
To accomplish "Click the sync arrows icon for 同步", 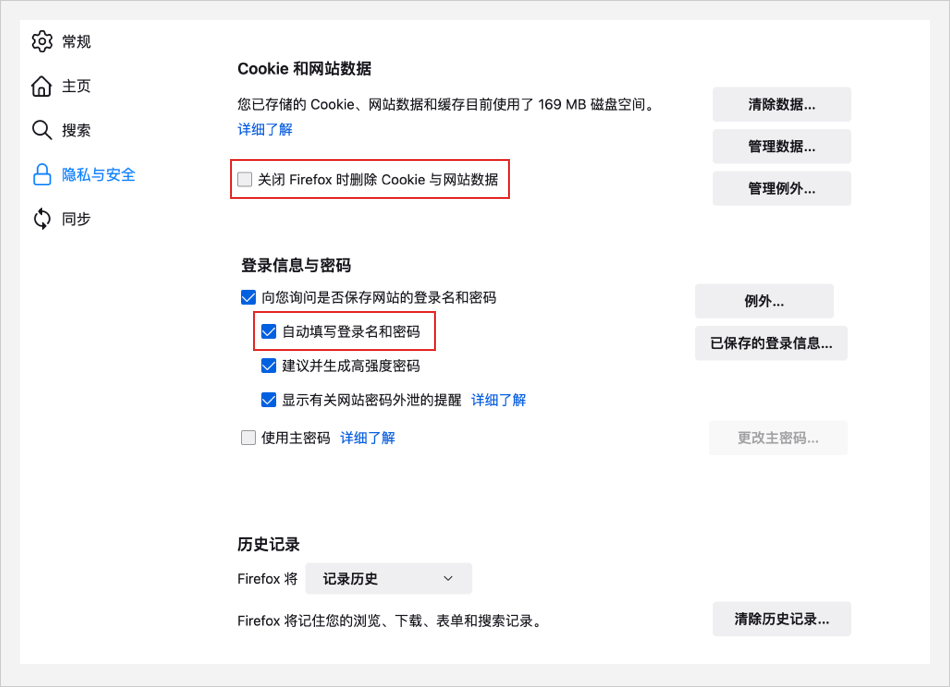I will (x=42, y=218).
